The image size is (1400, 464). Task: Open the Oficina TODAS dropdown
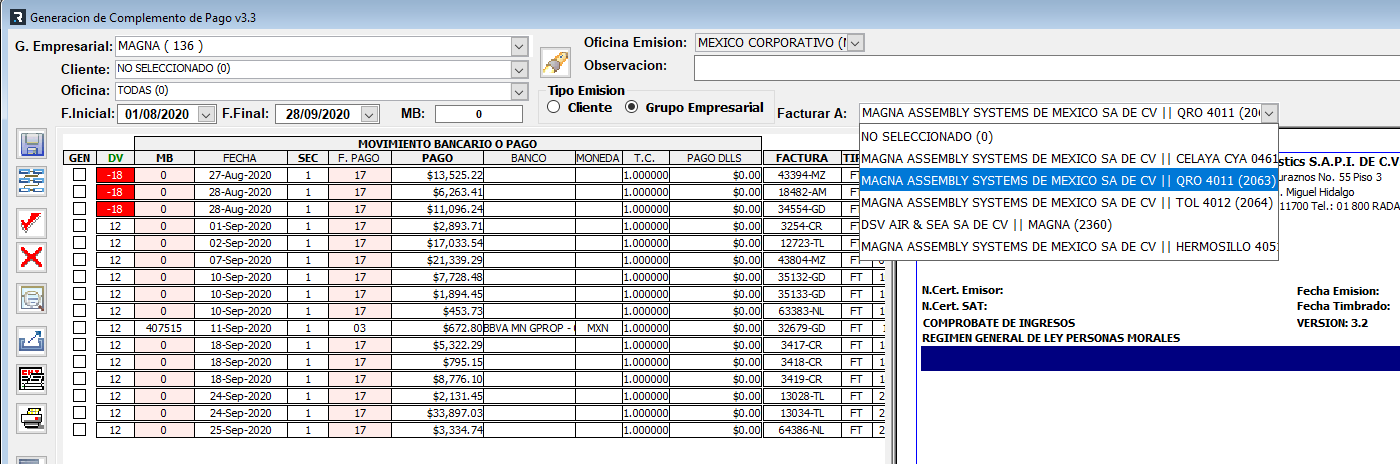pyautogui.click(x=518, y=91)
